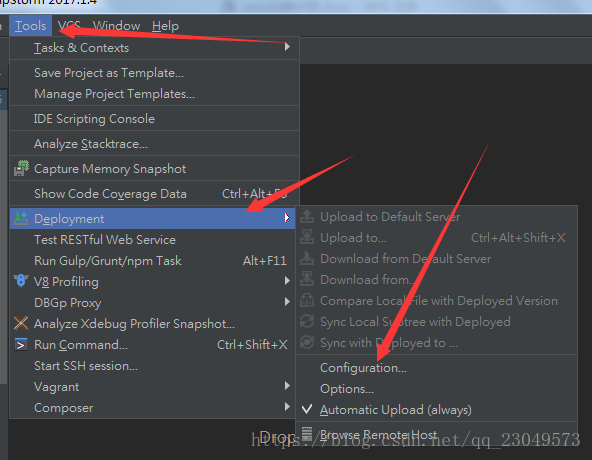Choose Upload to... entry text
Screen dimensions: 592x460
tap(353, 238)
